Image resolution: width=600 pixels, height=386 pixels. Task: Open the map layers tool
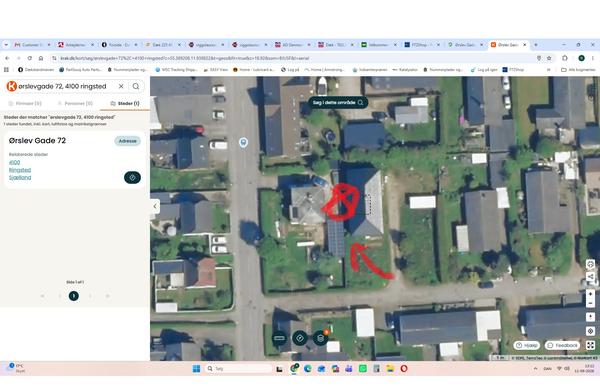click(x=321, y=338)
